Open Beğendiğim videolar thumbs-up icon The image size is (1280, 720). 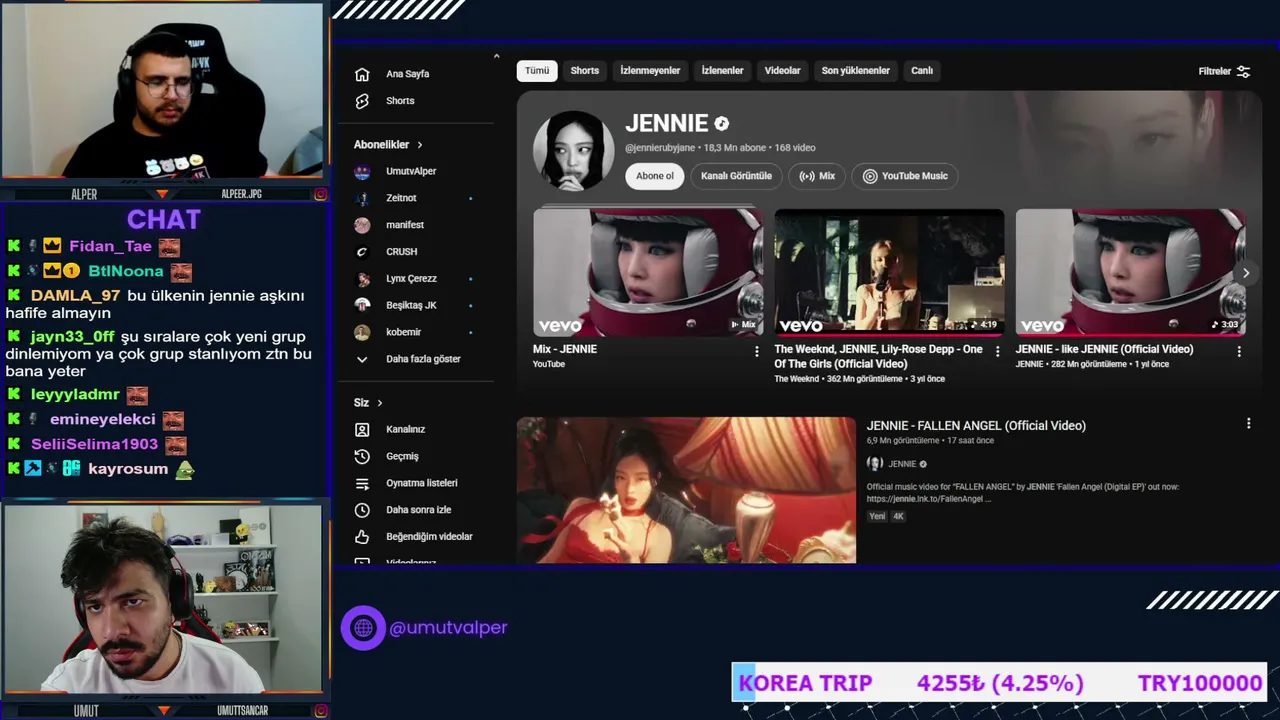pyautogui.click(x=362, y=537)
